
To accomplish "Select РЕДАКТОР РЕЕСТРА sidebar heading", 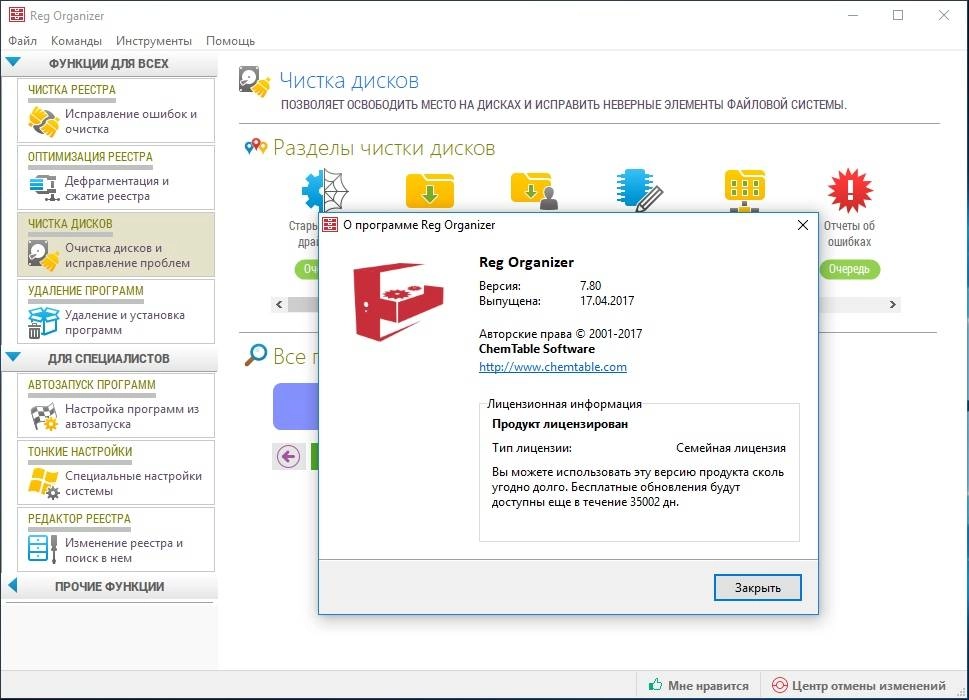I will 79,518.
